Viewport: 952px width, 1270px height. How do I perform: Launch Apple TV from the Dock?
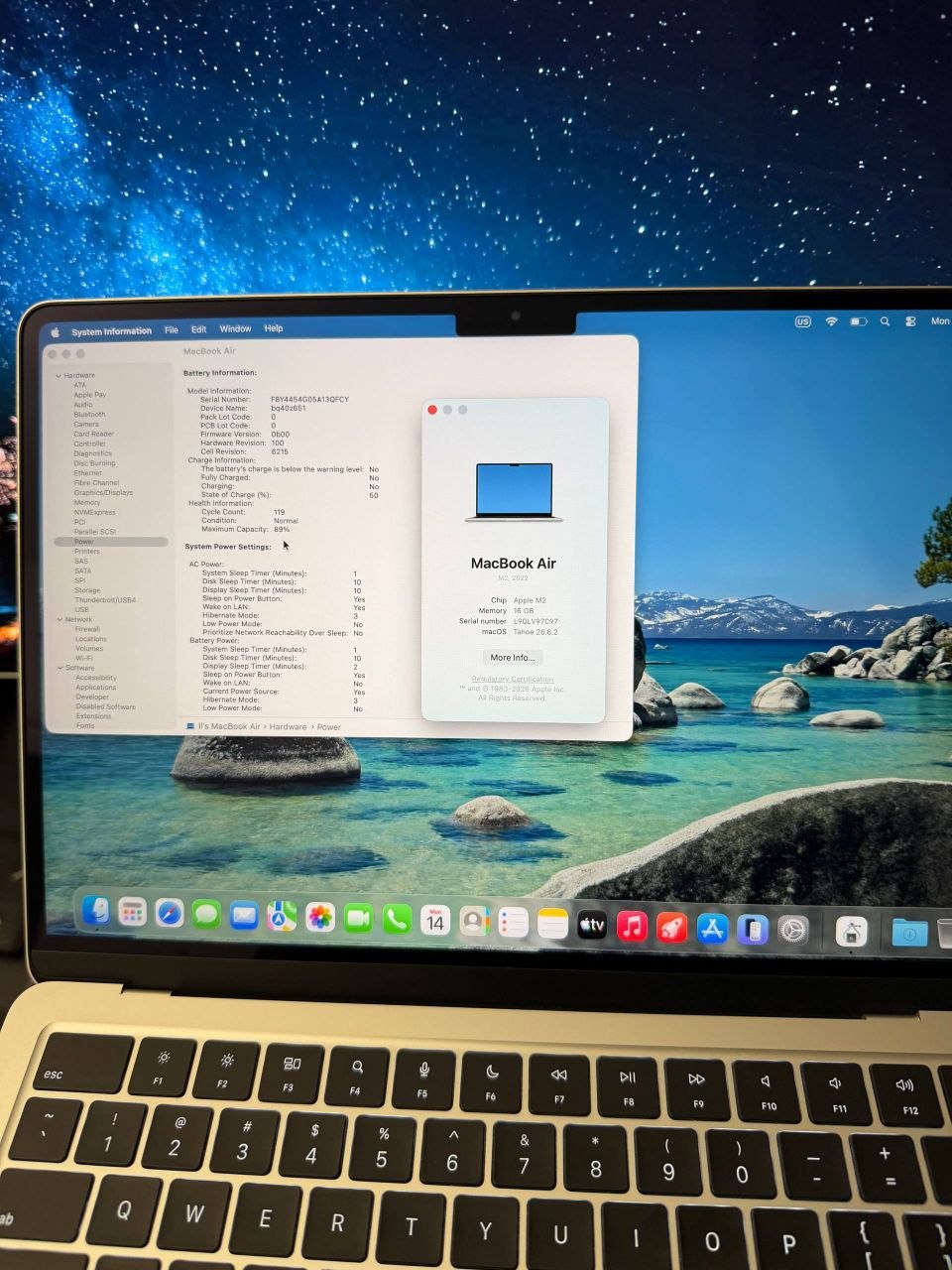pos(592,926)
